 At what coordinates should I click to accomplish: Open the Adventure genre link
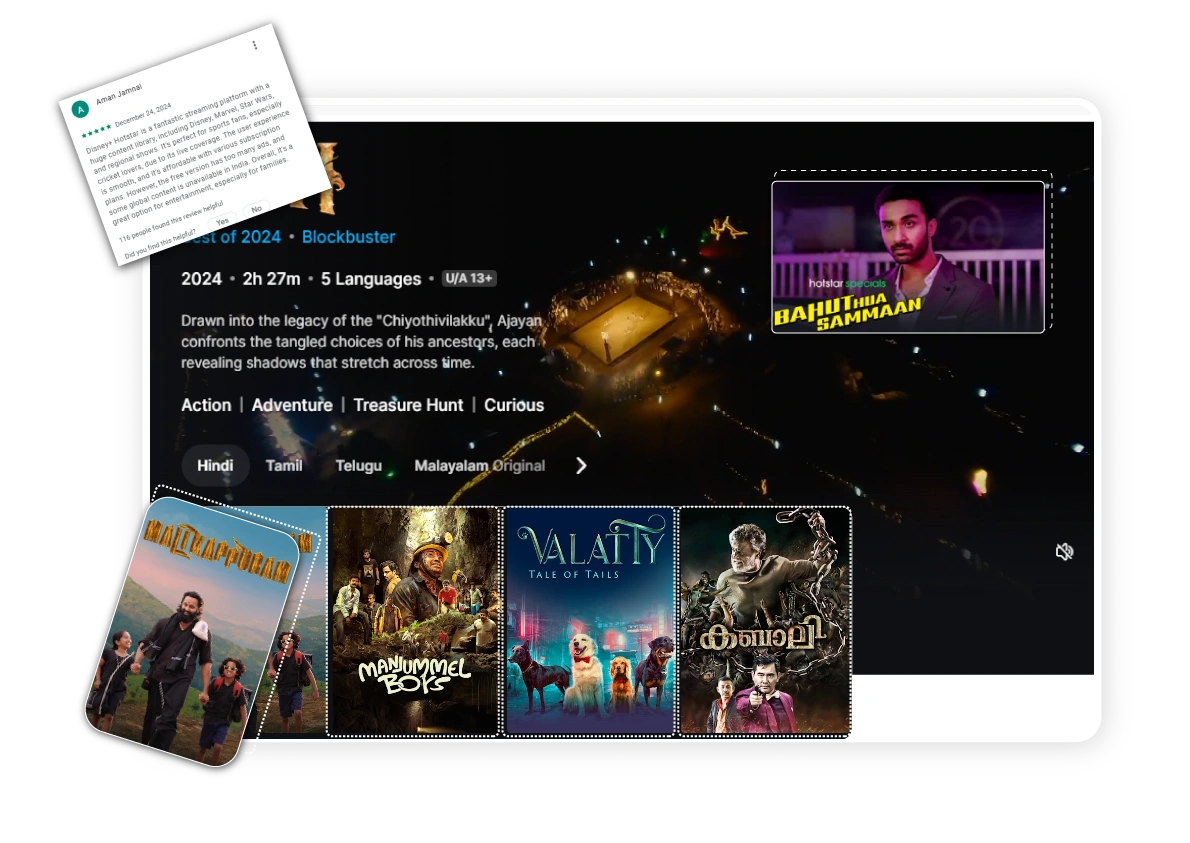click(292, 405)
